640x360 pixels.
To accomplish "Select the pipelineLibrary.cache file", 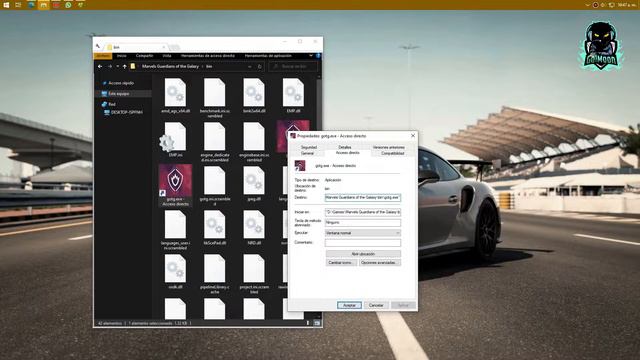I will click(215, 274).
